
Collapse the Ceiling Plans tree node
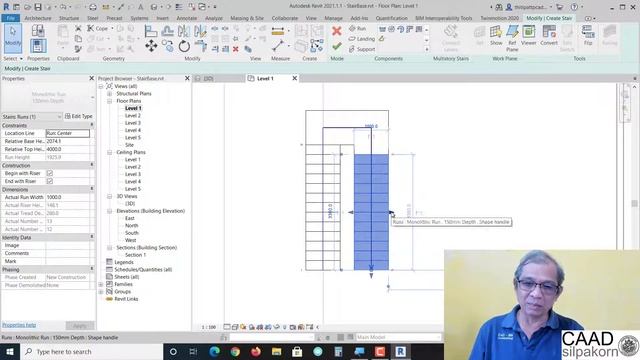click(x=109, y=152)
